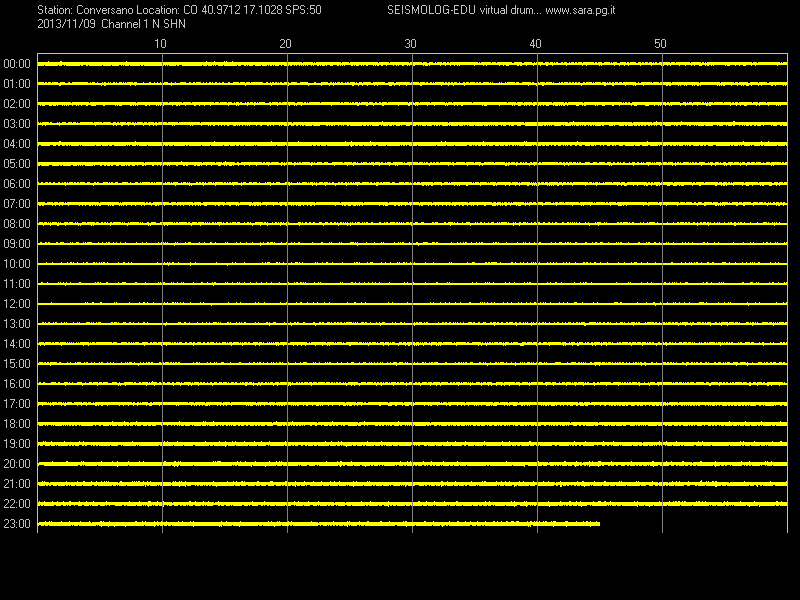
Task: Select the 05:00 hour label
Action: pos(17,164)
